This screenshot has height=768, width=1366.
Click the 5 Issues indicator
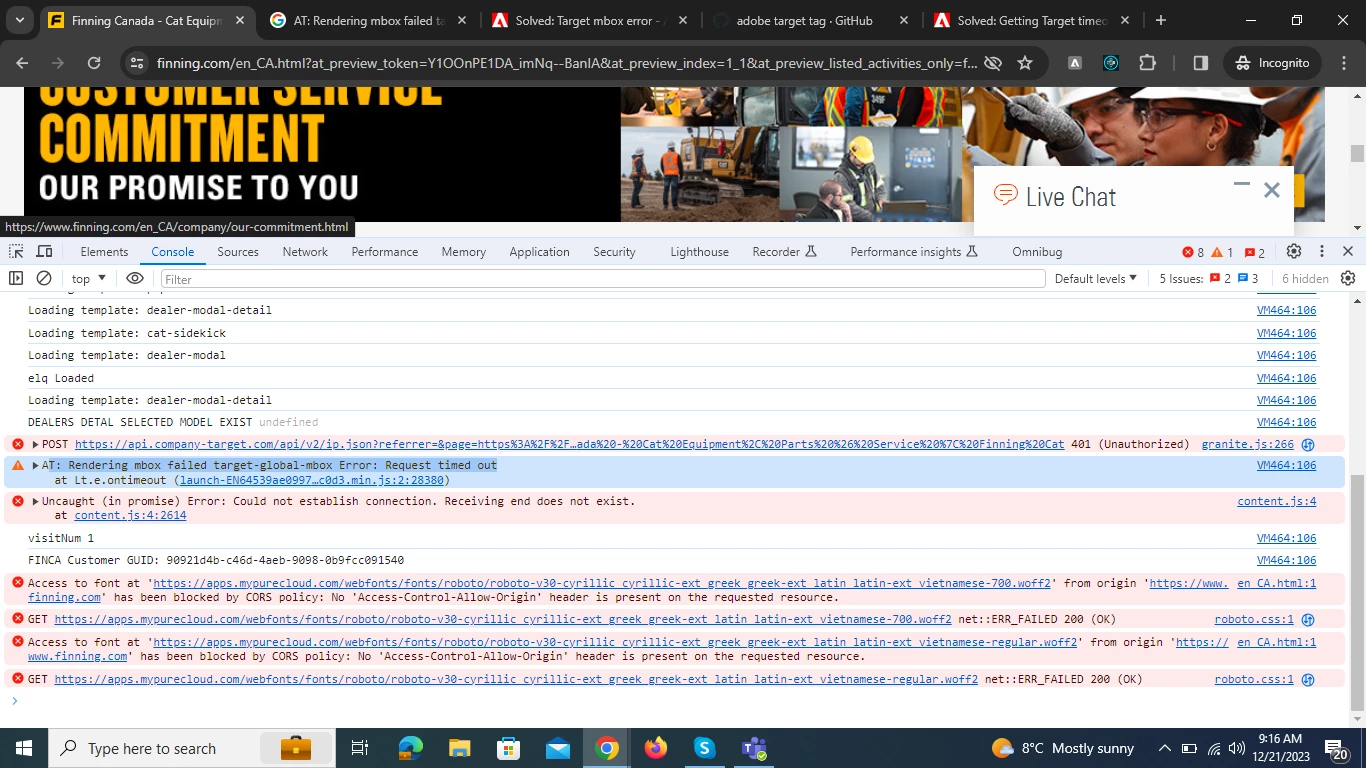[1209, 279]
